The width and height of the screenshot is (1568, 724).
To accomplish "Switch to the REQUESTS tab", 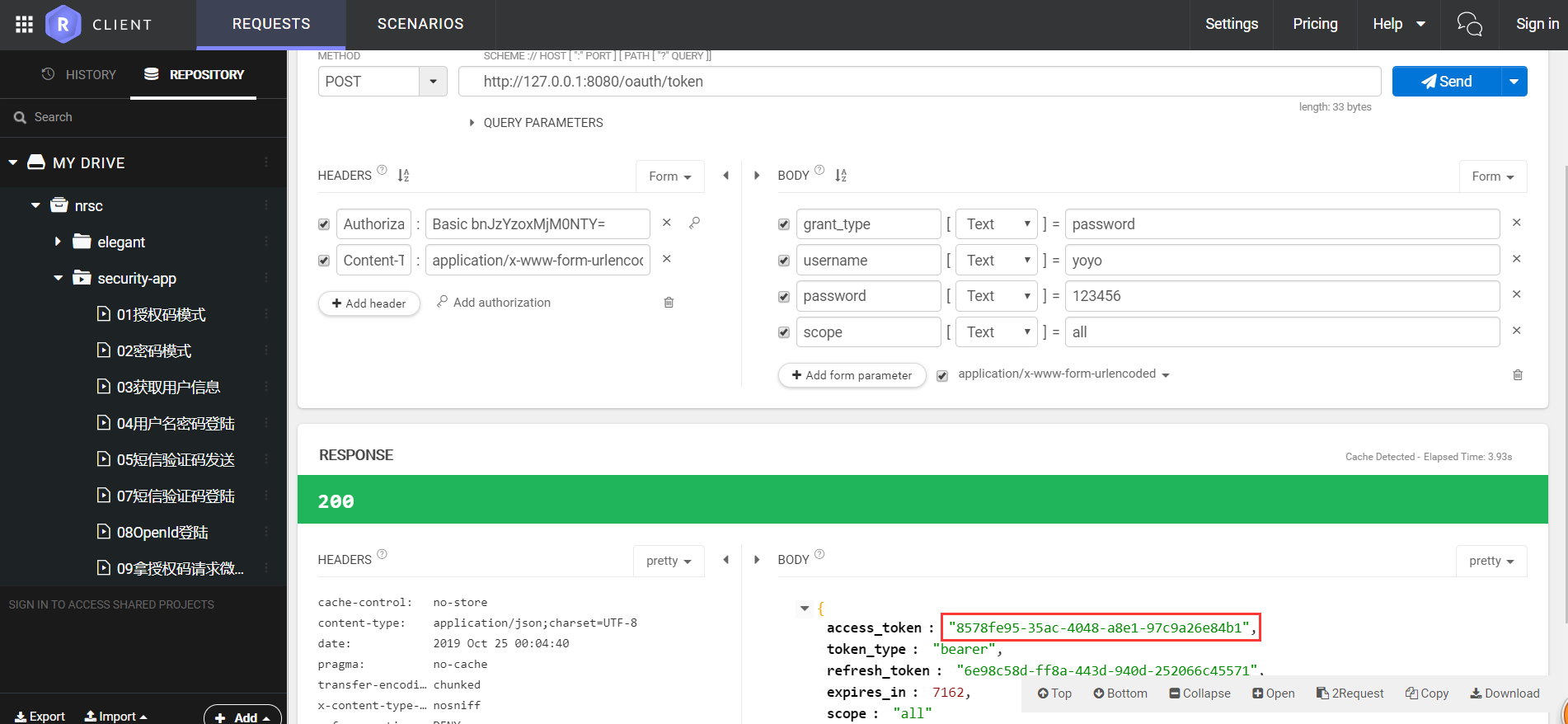I will pyautogui.click(x=271, y=24).
